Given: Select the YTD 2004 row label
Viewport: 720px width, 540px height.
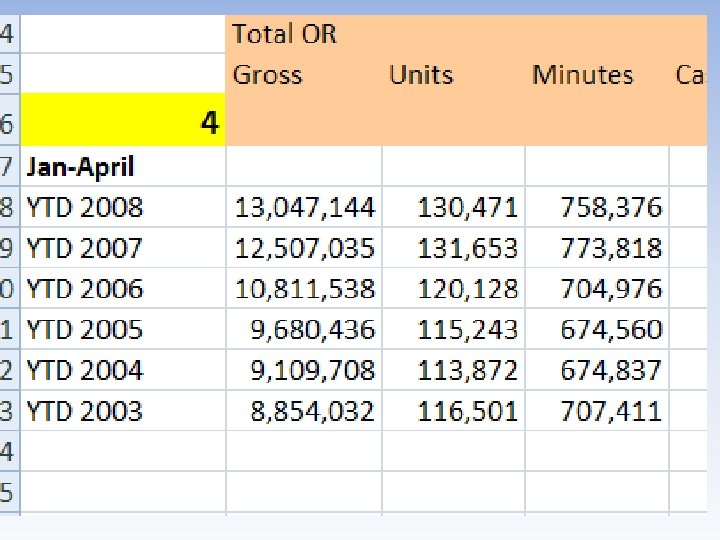Looking at the screenshot, I should 85,370.
